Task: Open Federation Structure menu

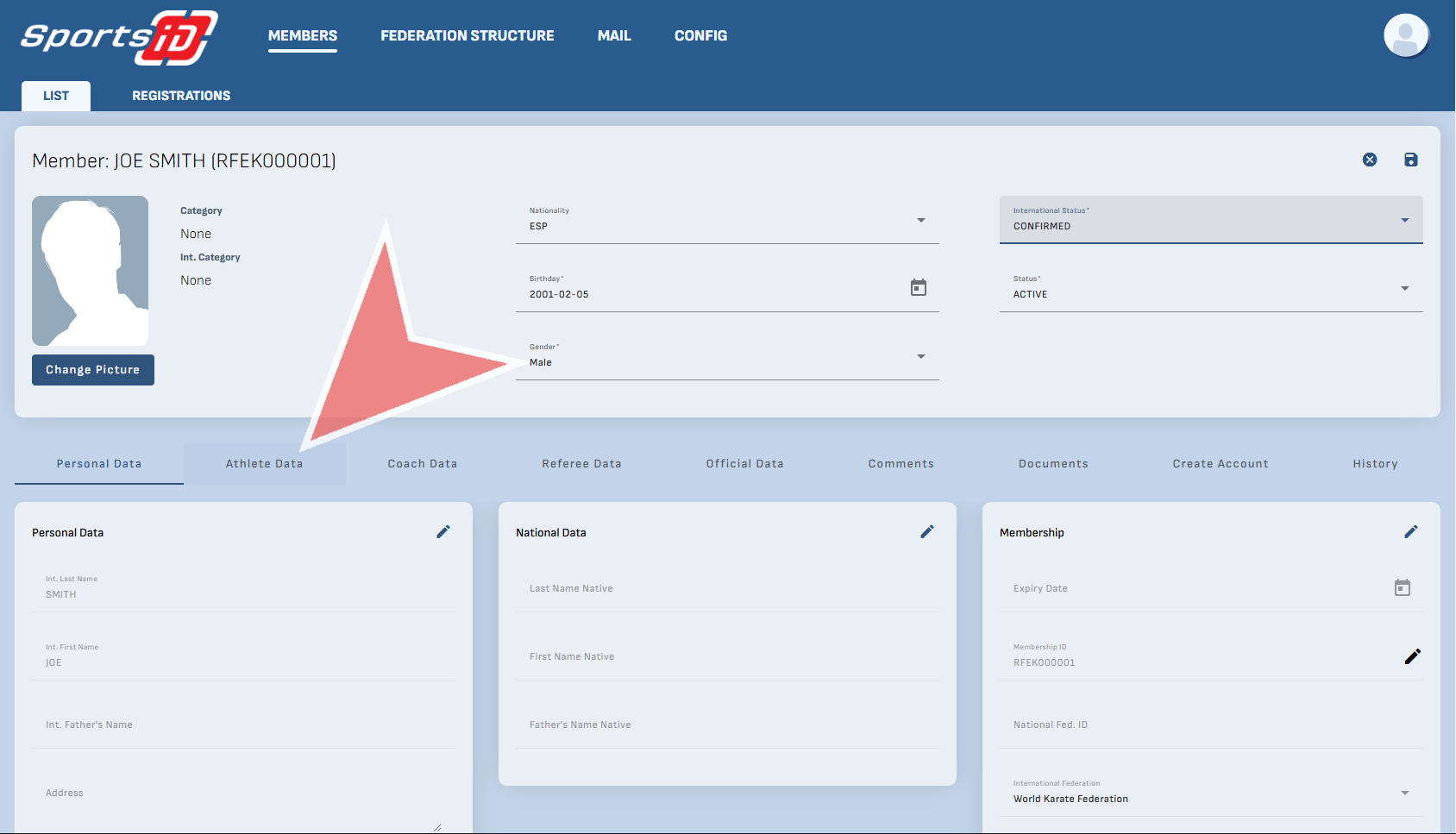Action: tap(467, 36)
